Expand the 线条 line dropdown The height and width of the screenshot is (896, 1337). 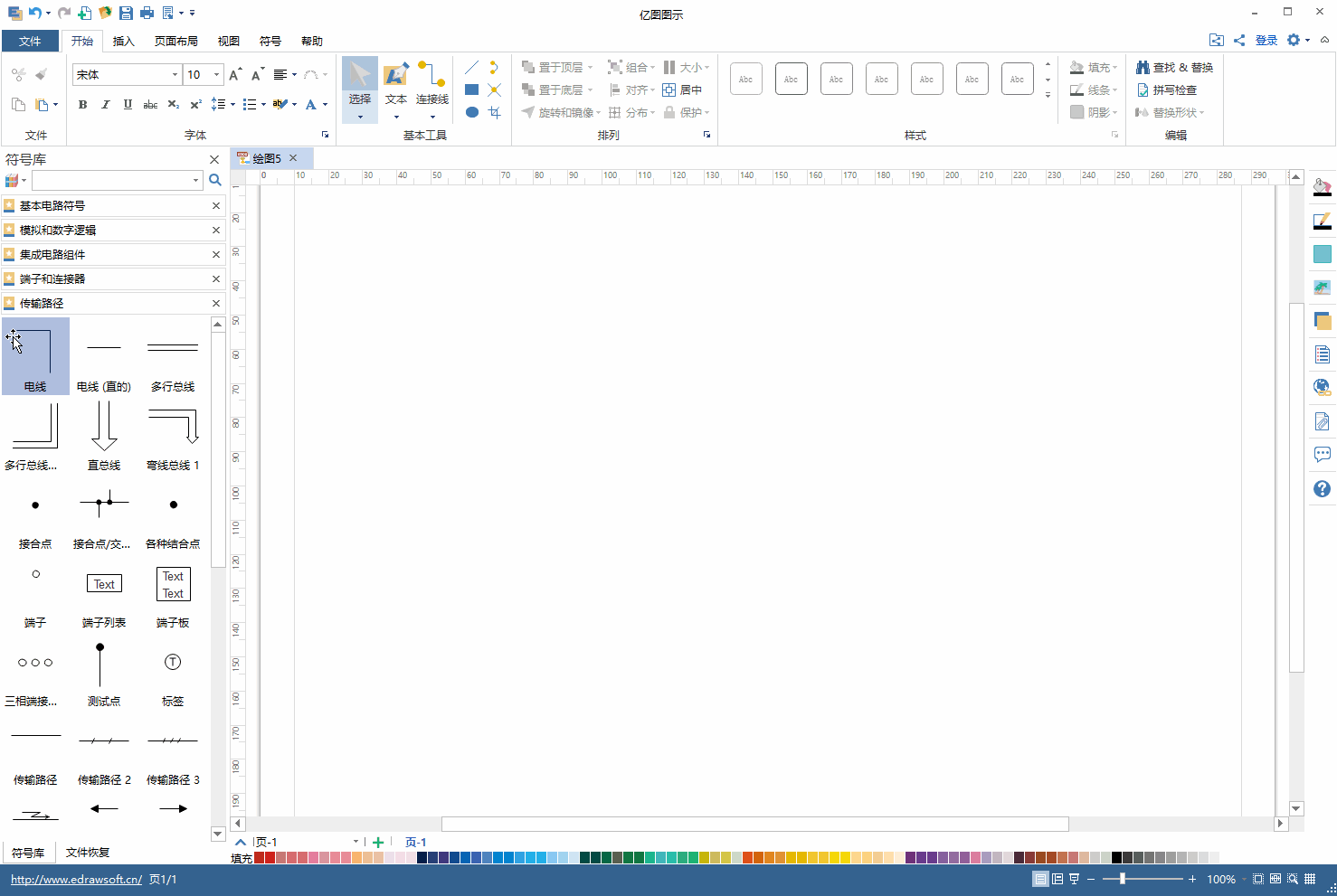[1094, 90]
